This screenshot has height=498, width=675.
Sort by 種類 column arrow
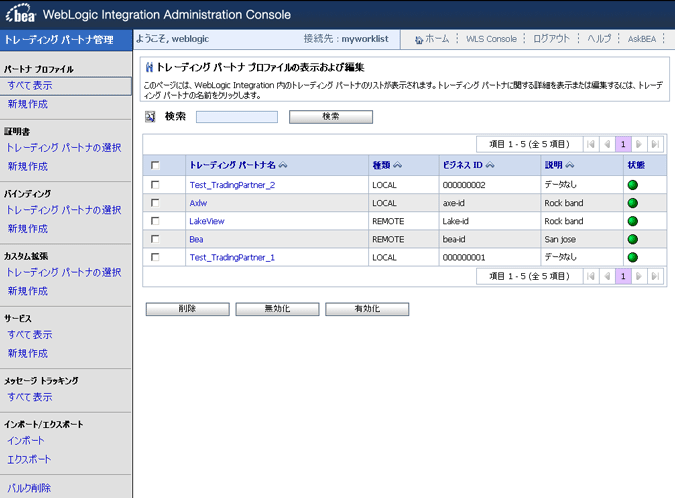[397, 165]
